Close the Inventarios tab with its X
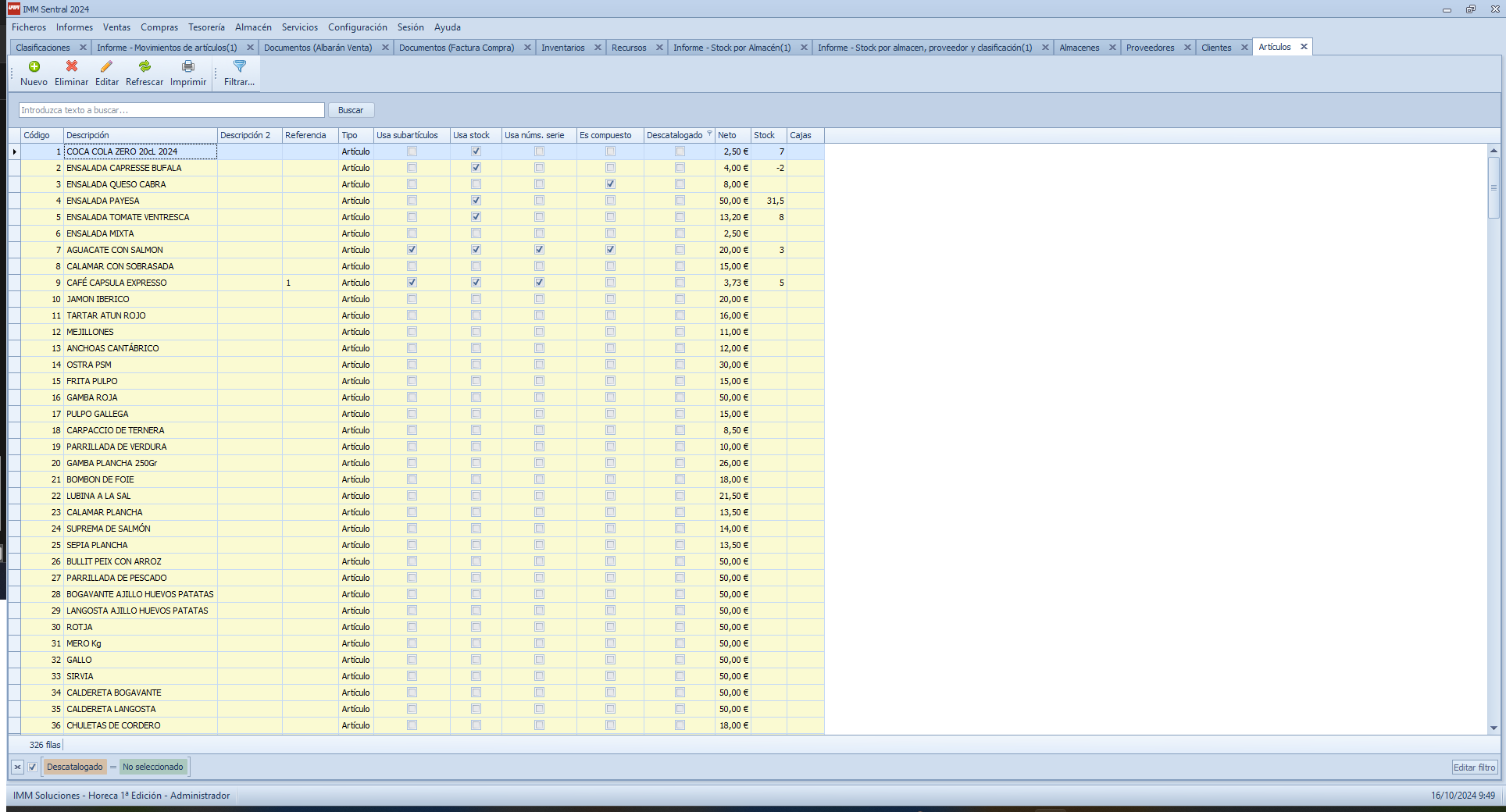 click(x=598, y=48)
